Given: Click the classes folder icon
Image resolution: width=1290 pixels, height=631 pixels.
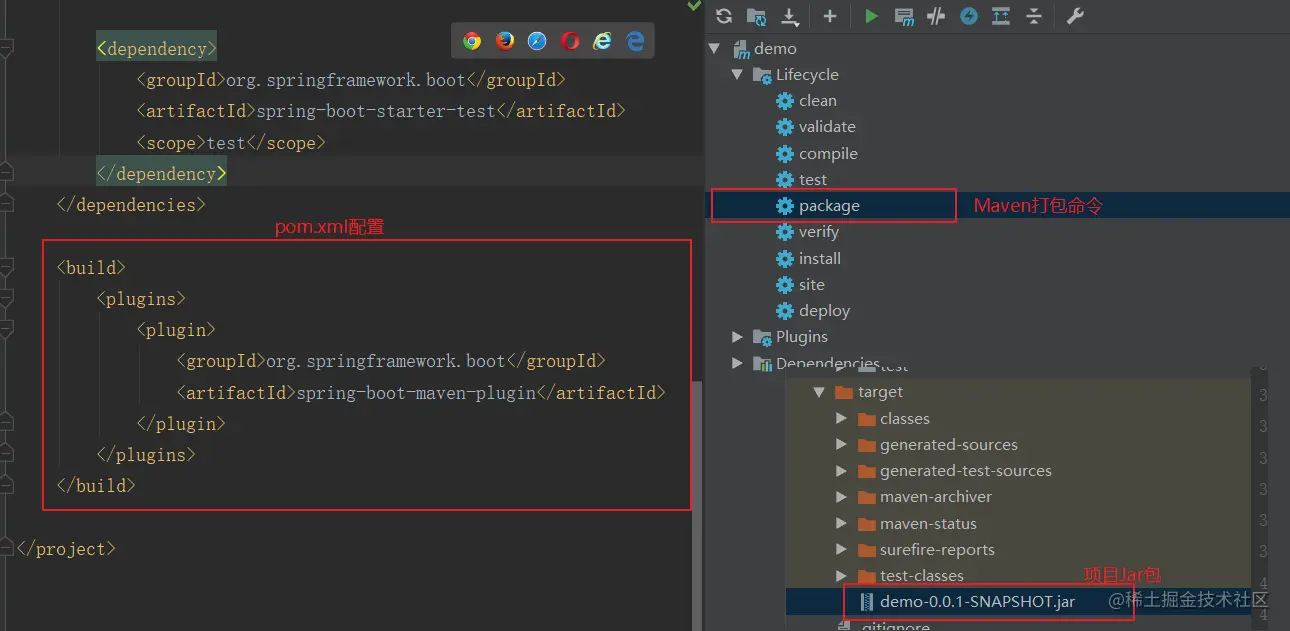Looking at the screenshot, I should tap(867, 418).
